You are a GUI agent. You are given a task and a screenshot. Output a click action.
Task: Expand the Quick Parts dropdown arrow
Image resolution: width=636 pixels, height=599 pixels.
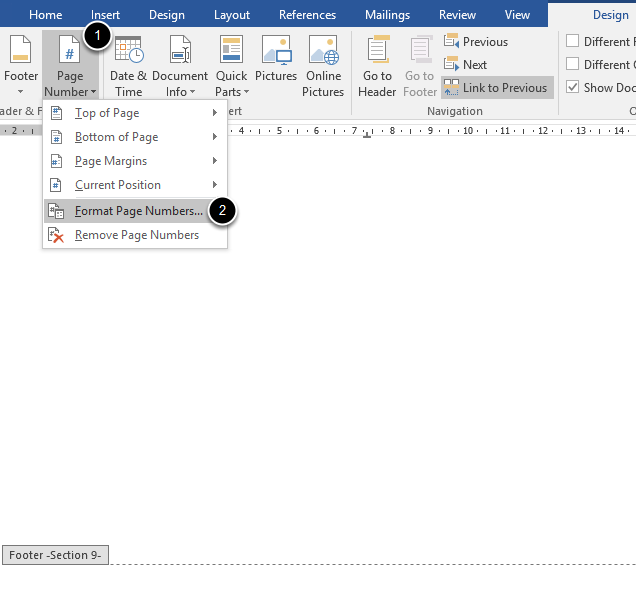tap(246, 92)
